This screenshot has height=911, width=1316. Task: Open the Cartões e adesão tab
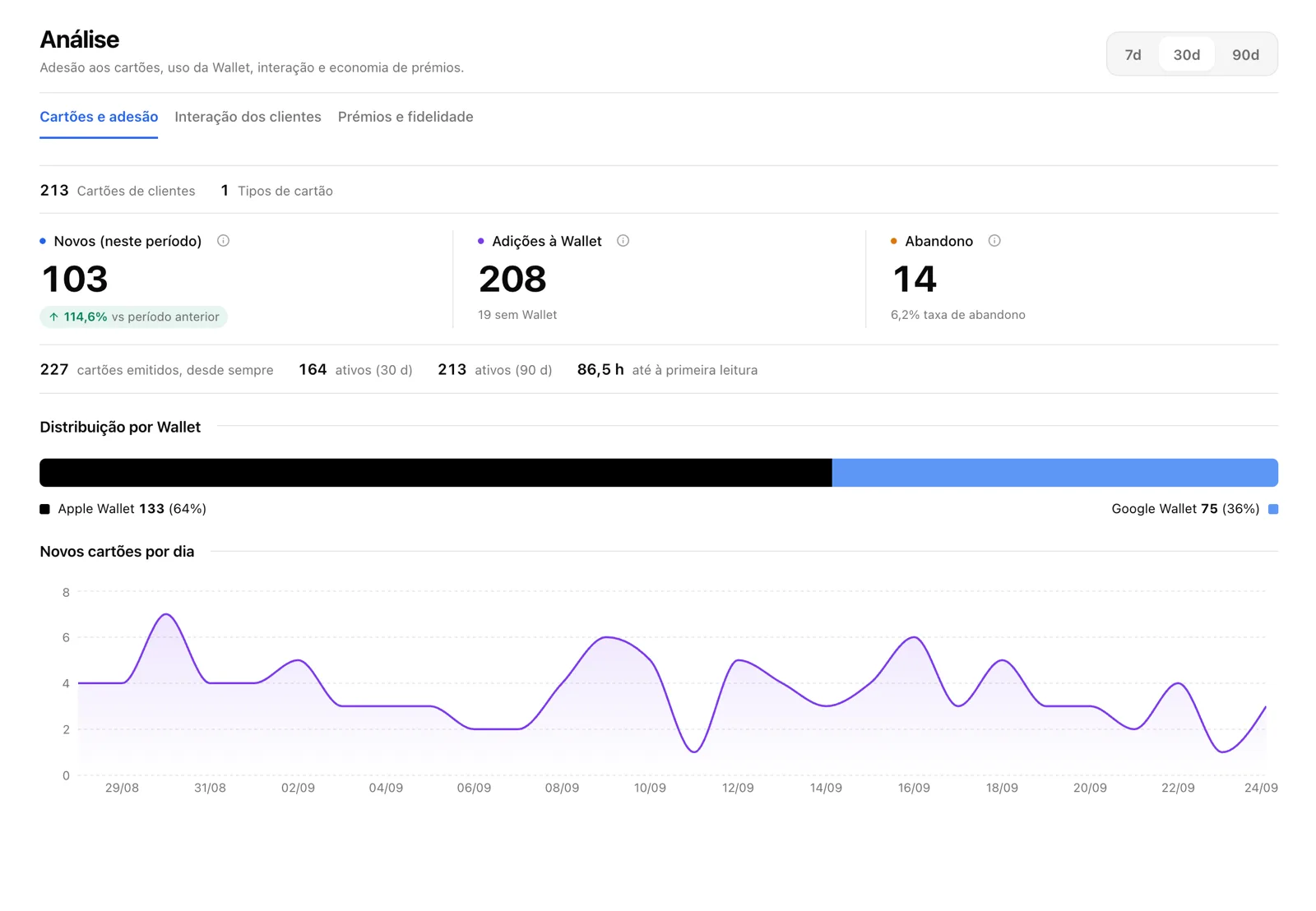pos(99,117)
